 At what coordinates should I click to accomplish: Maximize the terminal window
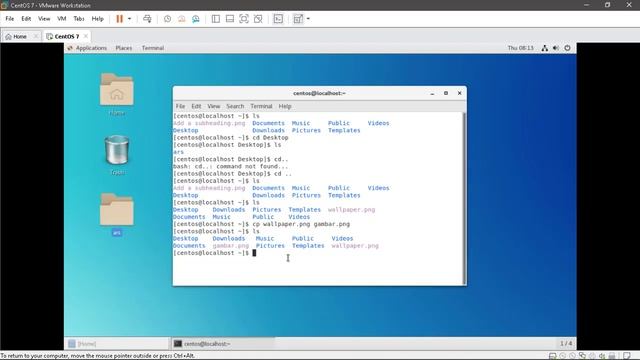point(446,93)
